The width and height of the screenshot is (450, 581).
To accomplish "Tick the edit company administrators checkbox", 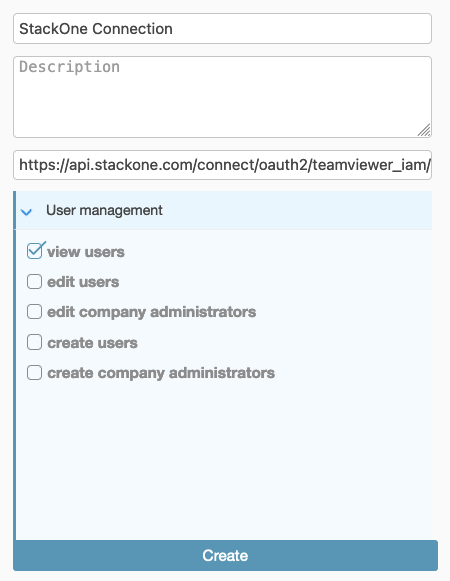I will tap(34, 312).
